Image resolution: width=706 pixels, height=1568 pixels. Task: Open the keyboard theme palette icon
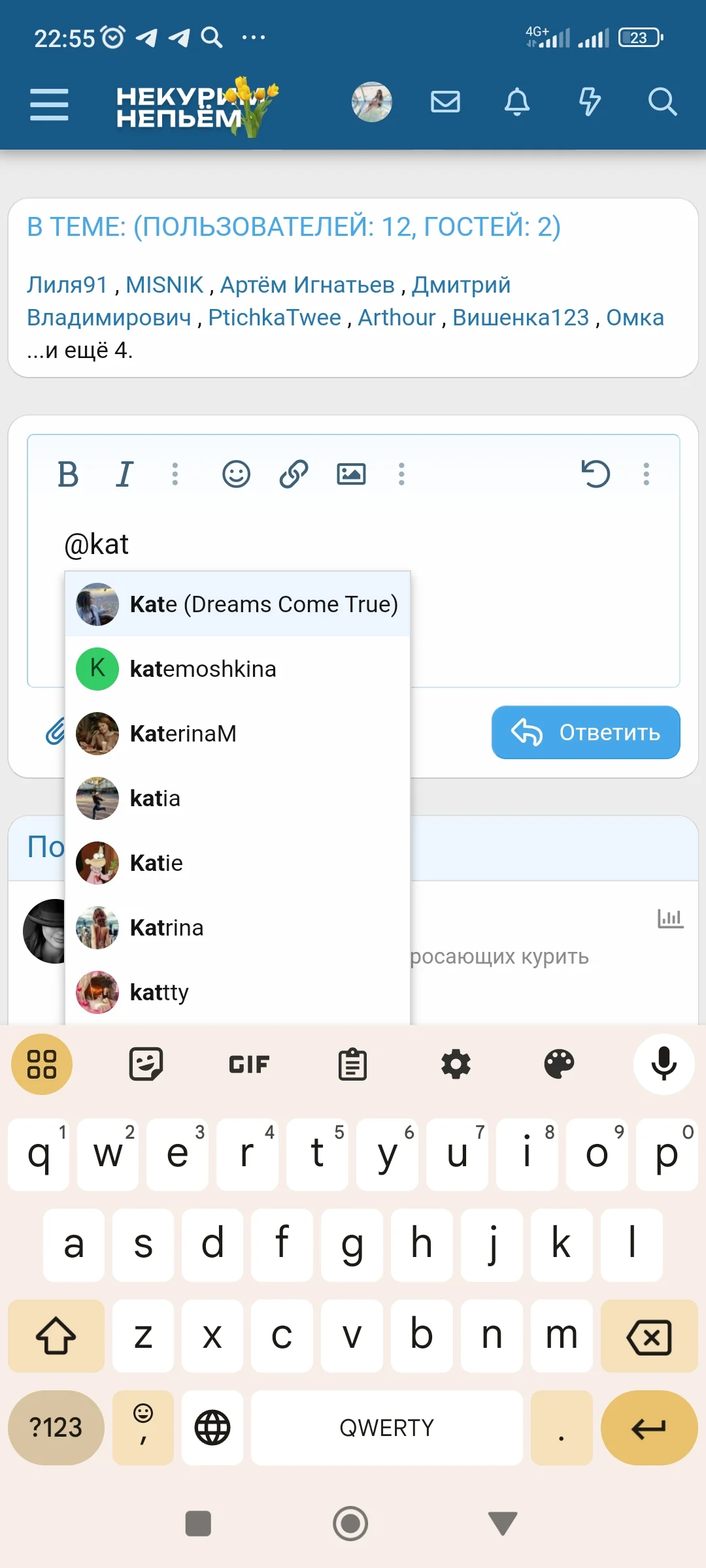click(560, 1064)
